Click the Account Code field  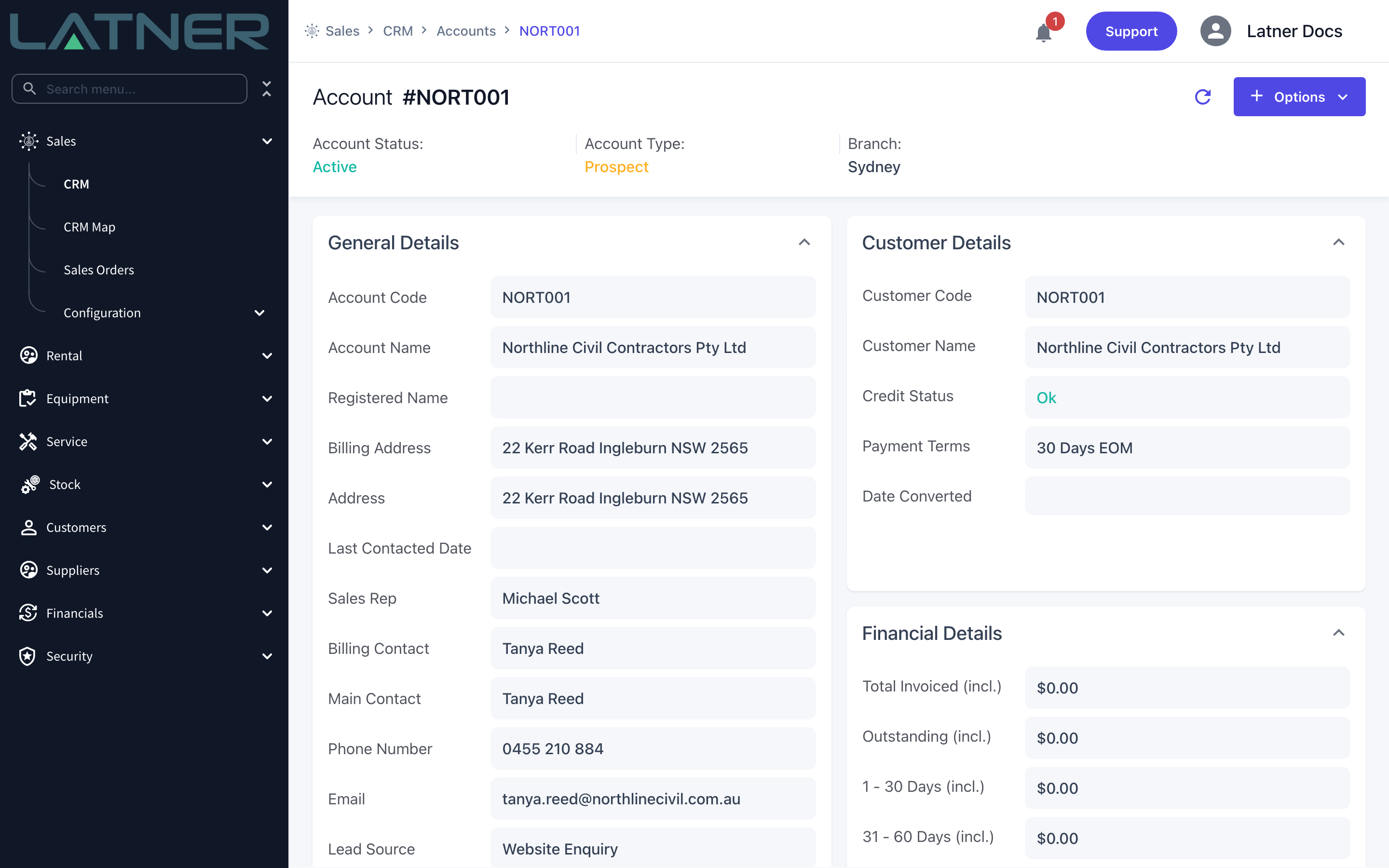(653, 298)
